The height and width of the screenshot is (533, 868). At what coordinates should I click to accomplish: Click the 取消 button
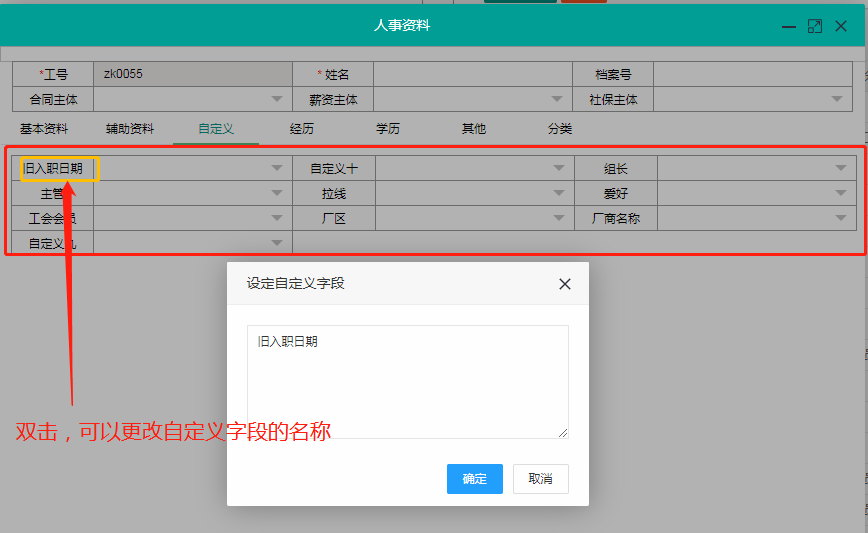tap(540, 479)
